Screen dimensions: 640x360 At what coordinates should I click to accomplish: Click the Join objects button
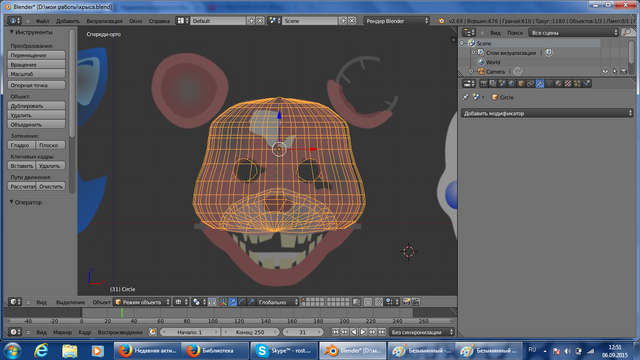pos(36,124)
